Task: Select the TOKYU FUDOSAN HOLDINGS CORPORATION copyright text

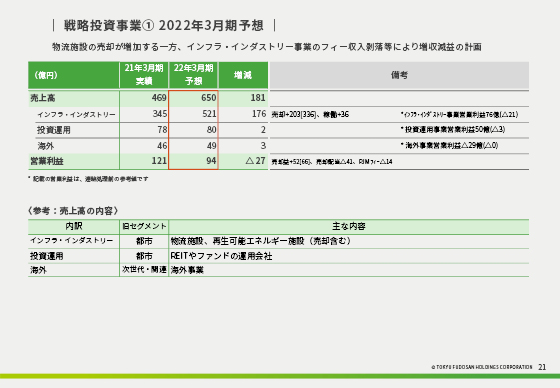Action: pos(482,367)
